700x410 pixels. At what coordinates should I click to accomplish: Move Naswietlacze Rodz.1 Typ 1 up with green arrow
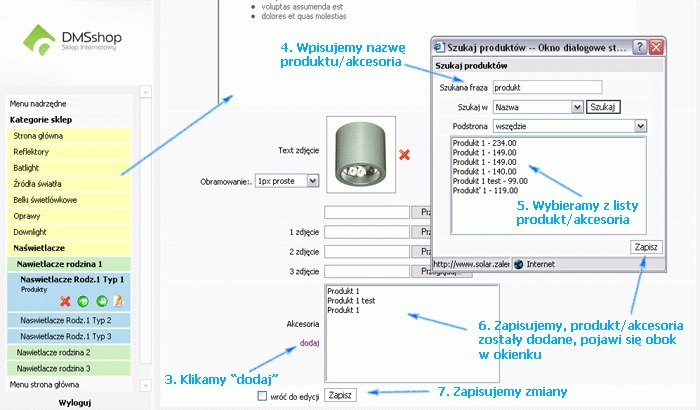click(x=83, y=301)
